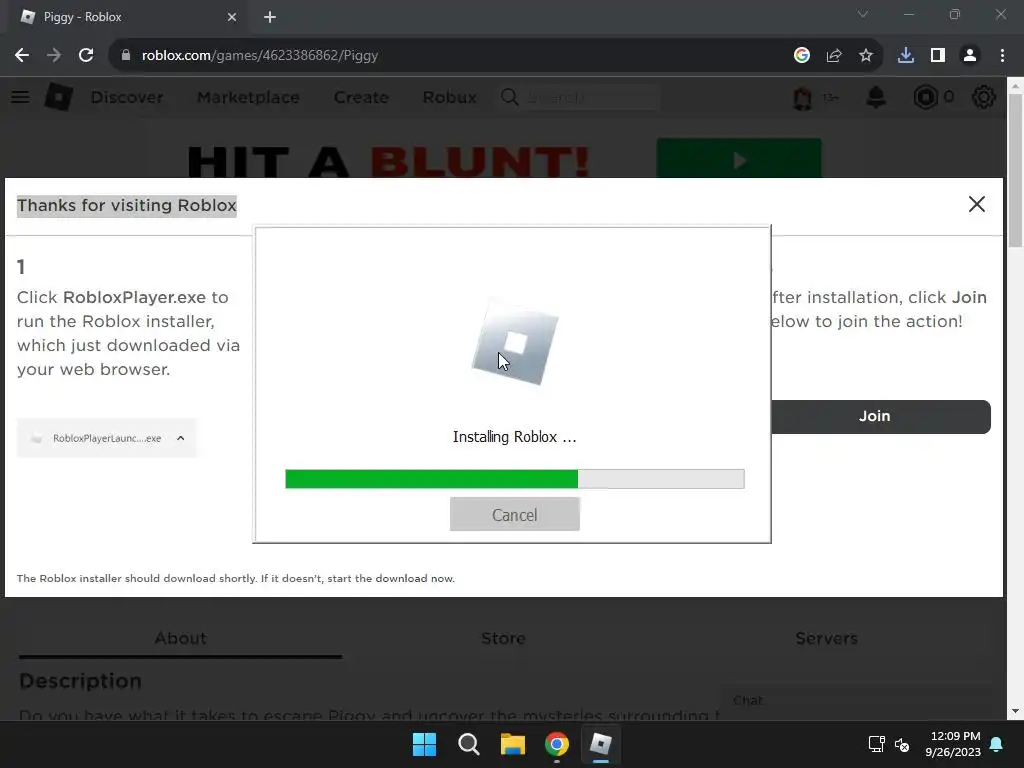Open Chrome three-dot menu

point(1002,56)
